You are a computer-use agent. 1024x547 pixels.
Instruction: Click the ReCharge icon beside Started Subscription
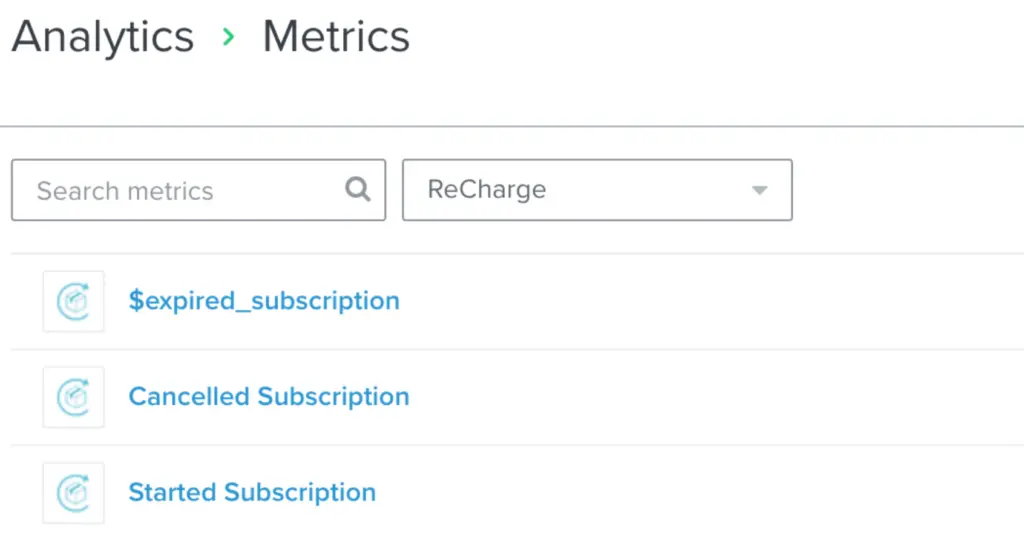click(x=73, y=493)
